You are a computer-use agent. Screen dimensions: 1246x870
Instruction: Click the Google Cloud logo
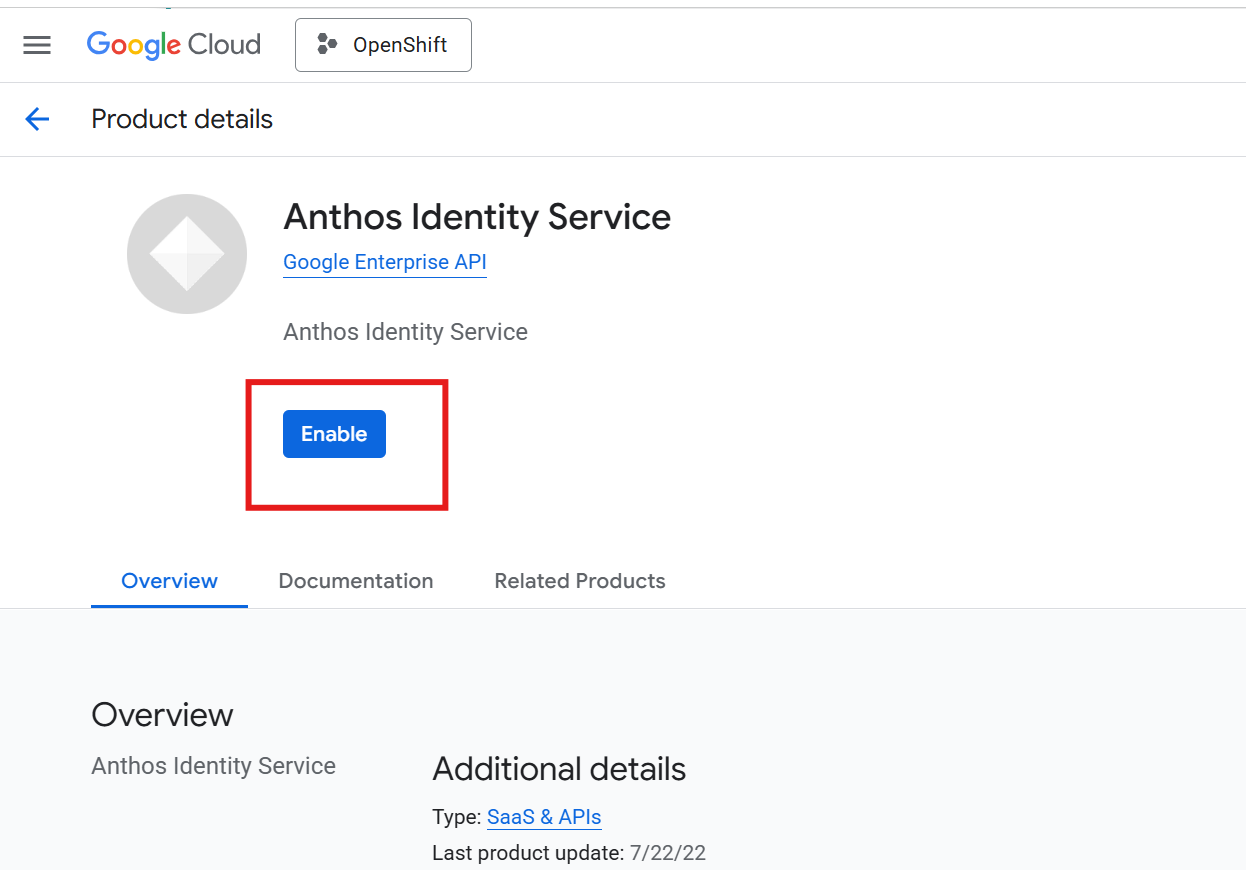pos(174,45)
